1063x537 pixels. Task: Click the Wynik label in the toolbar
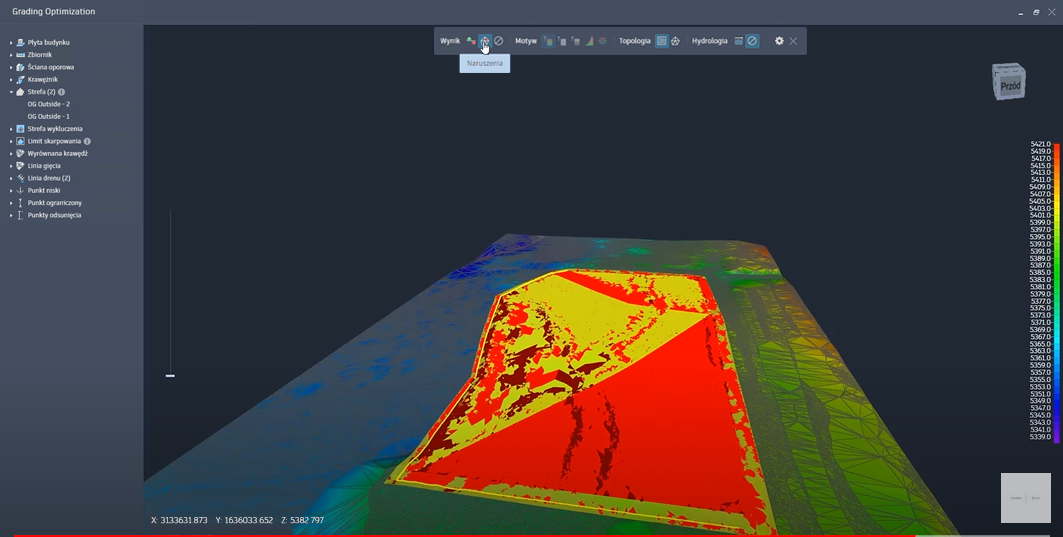tap(449, 41)
